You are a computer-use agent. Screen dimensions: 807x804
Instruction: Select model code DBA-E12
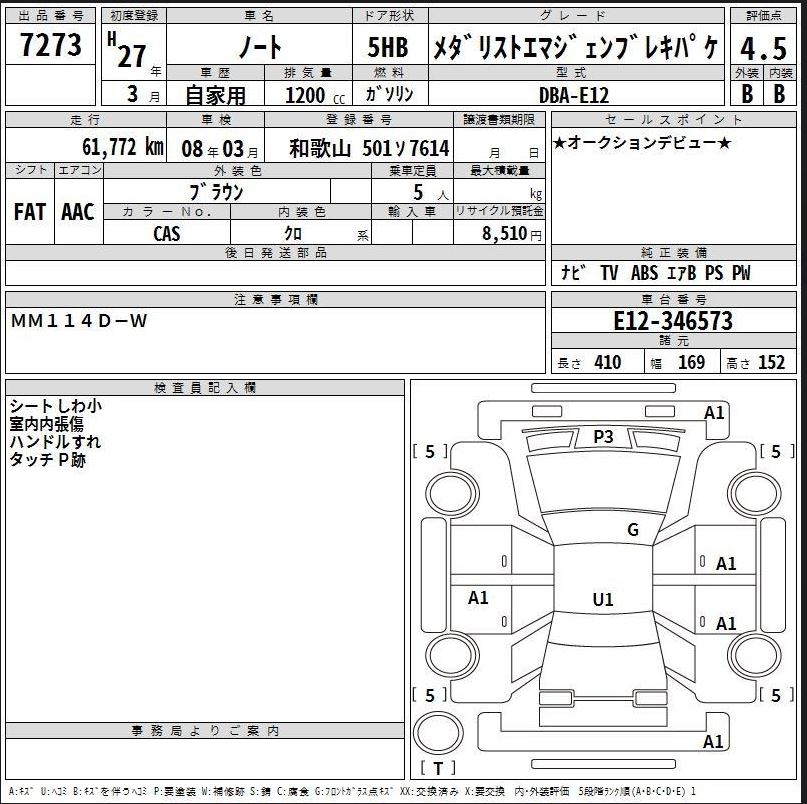coord(574,95)
